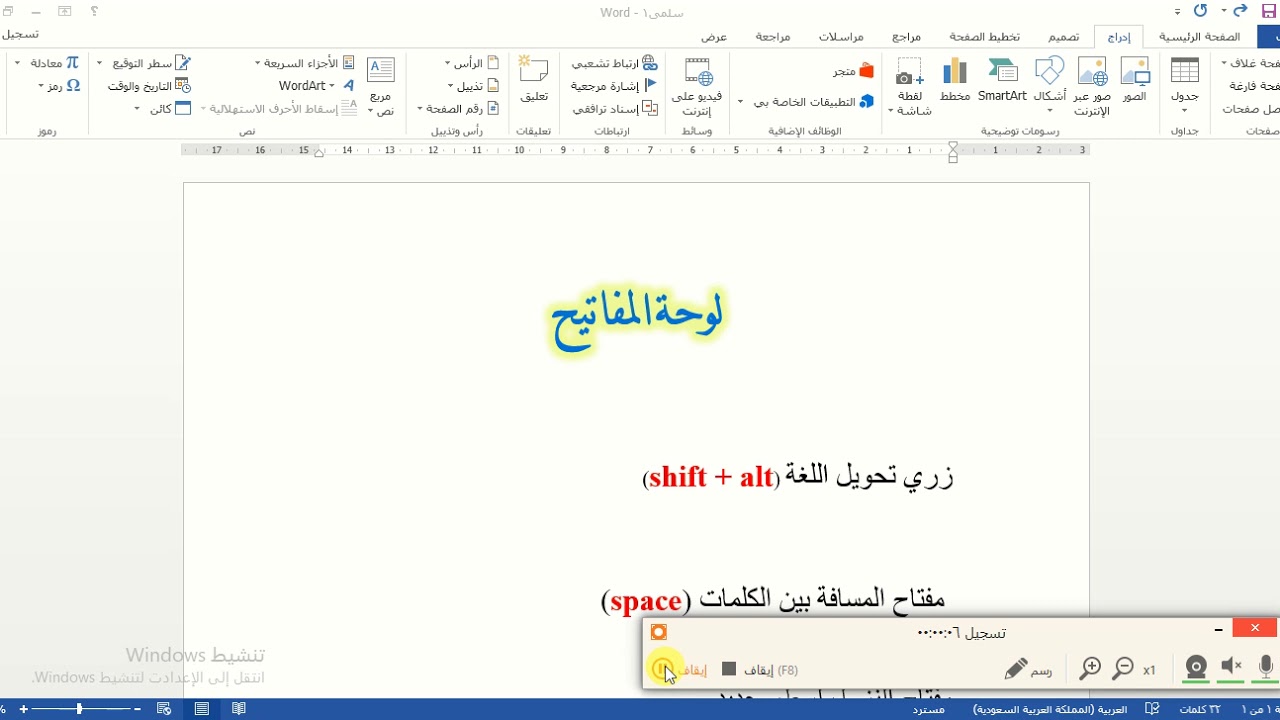Open the مراسلات mailings tab
Image resolution: width=1280 pixels, height=720 pixels.
(x=841, y=36)
